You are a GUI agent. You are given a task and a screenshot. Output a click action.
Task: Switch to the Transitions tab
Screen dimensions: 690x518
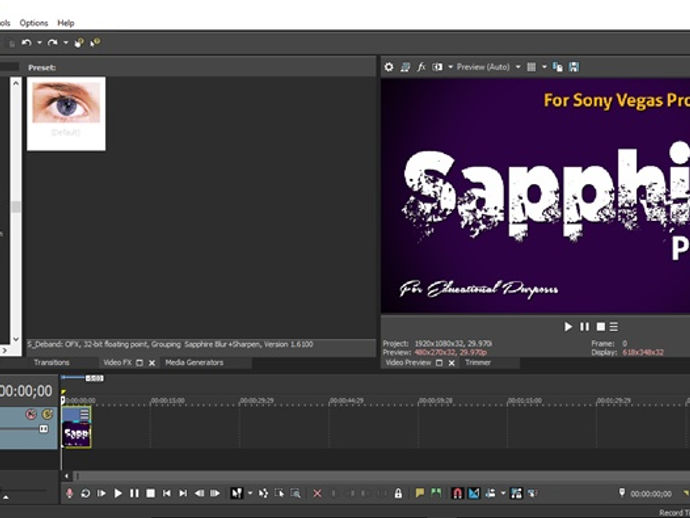tap(51, 363)
